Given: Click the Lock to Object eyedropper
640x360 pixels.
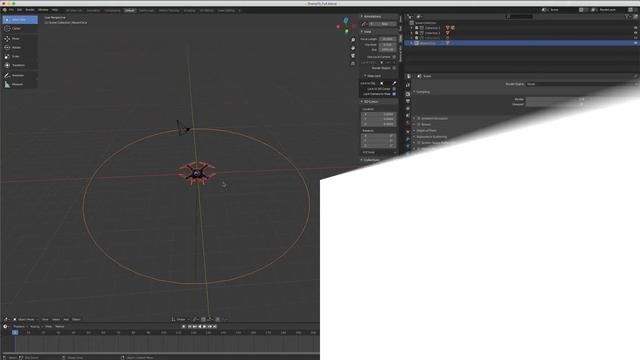Looking at the screenshot, I should (x=394, y=83).
